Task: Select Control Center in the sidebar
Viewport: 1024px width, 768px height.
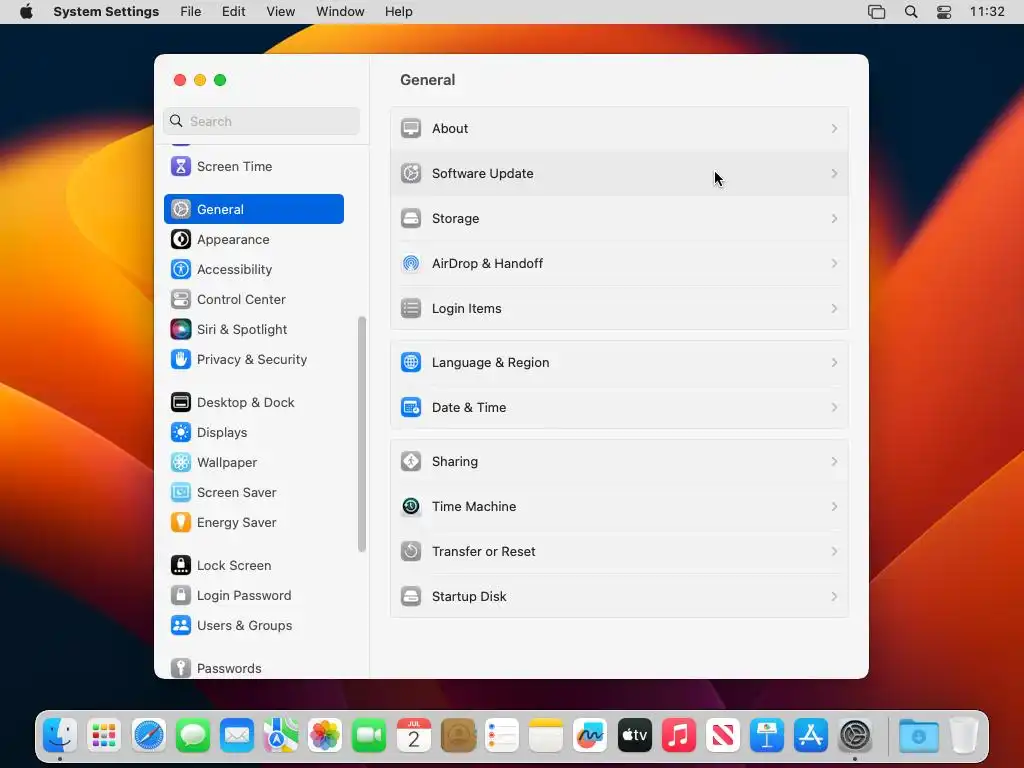Action: pos(253,300)
